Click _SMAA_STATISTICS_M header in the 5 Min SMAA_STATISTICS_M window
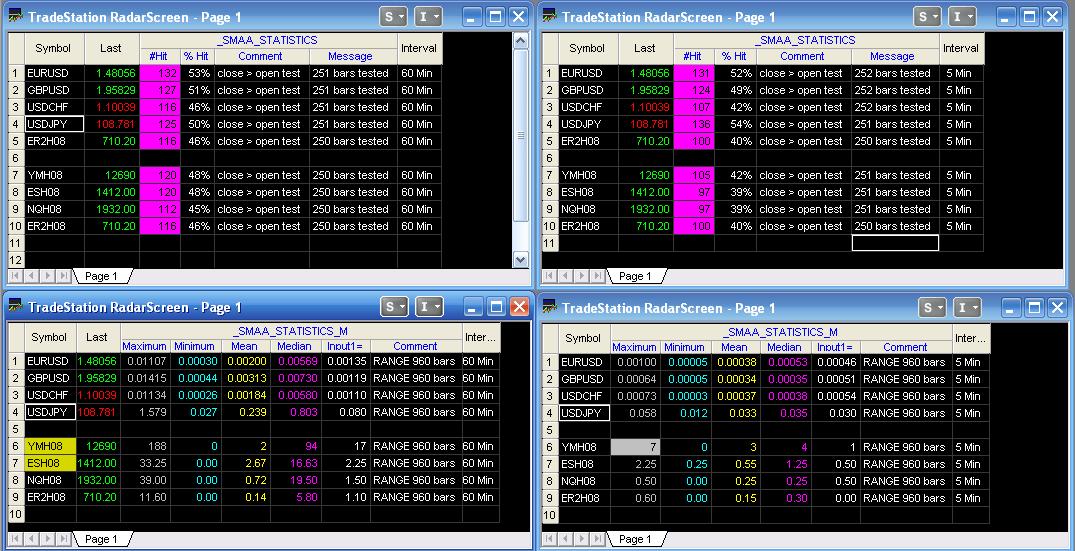Screen dimensions: 1075x551 point(782,332)
